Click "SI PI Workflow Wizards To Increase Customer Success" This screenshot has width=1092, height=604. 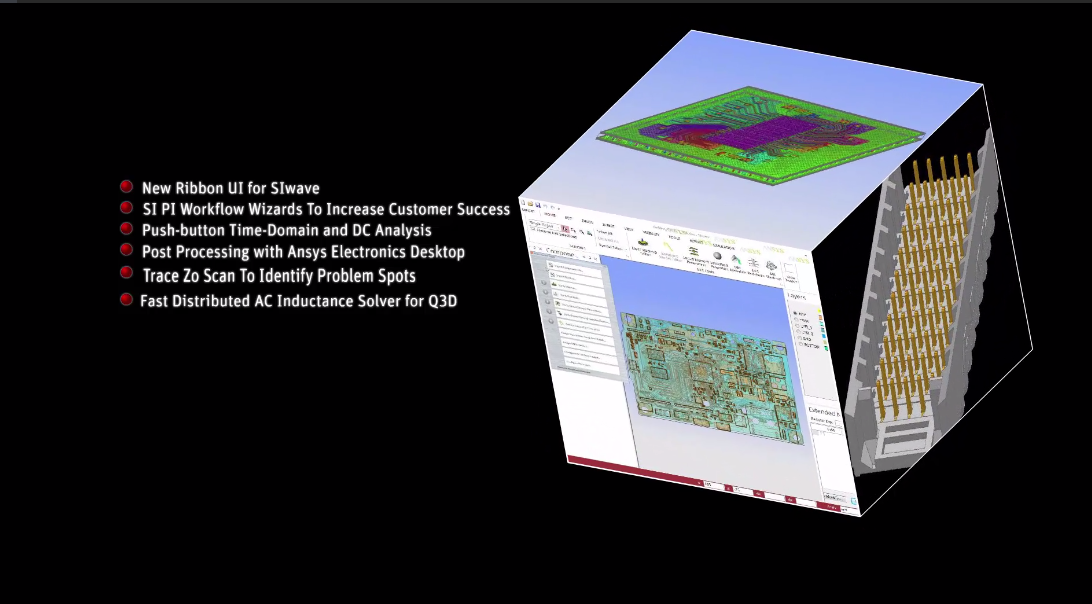[x=326, y=209]
